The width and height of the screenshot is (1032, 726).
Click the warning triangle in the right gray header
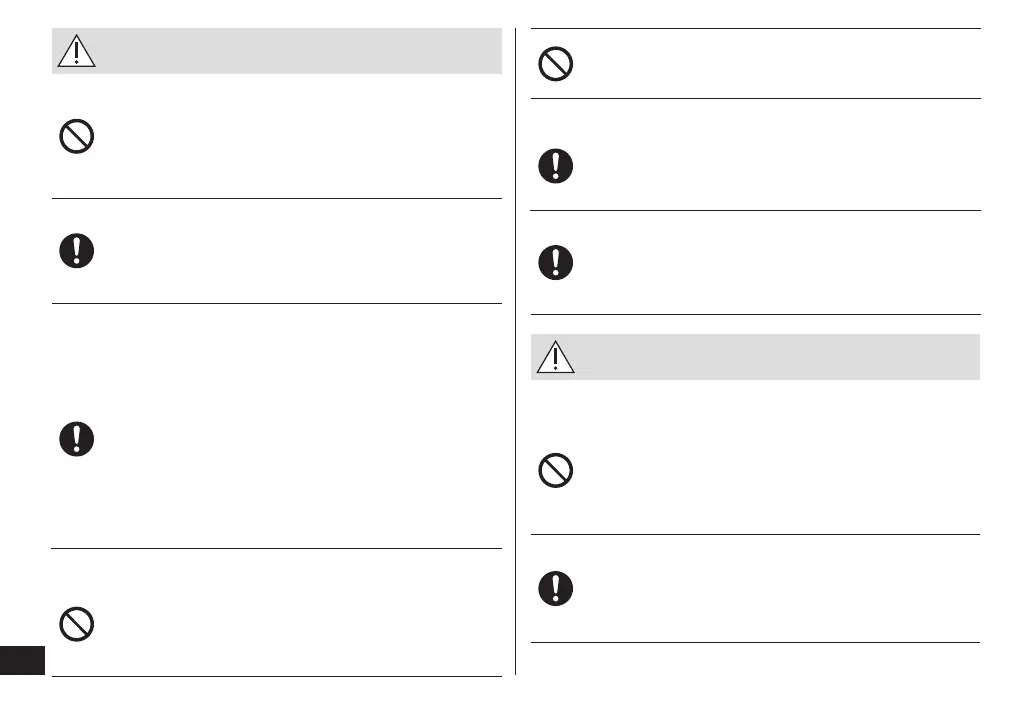click(555, 357)
